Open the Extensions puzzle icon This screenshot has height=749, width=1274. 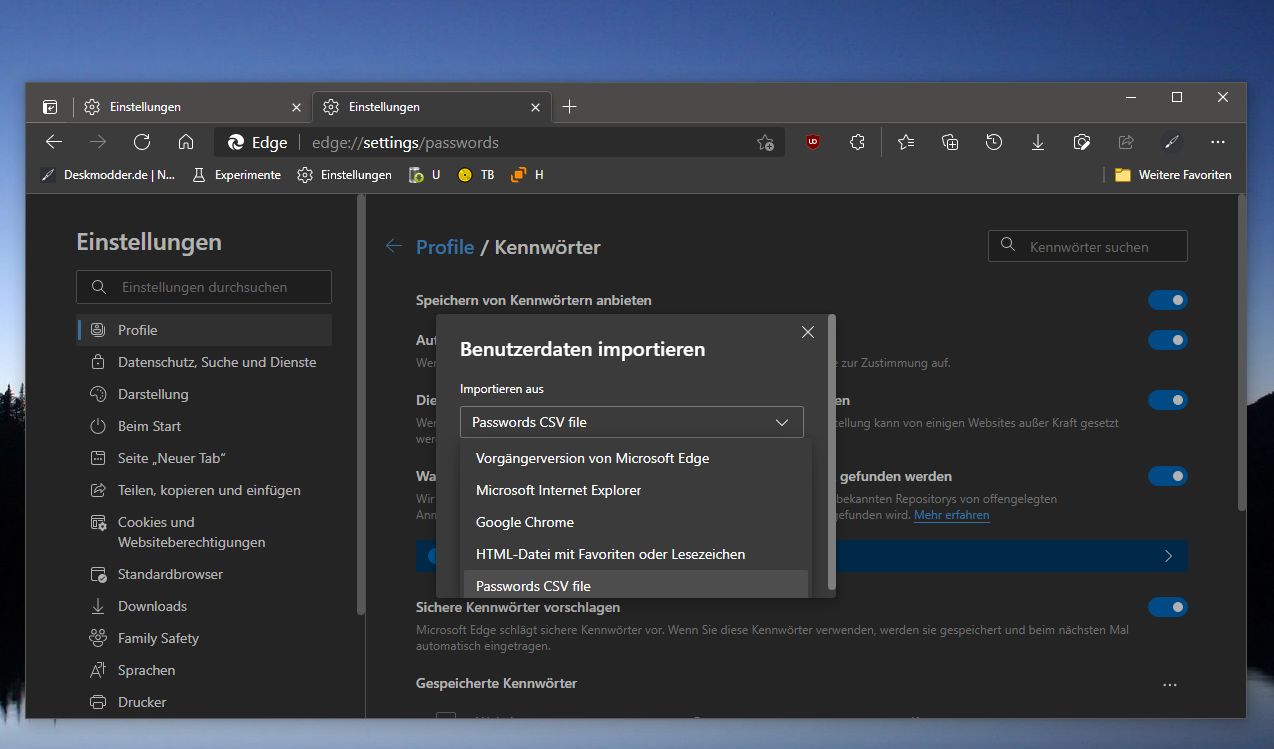pyautogui.click(x=857, y=142)
